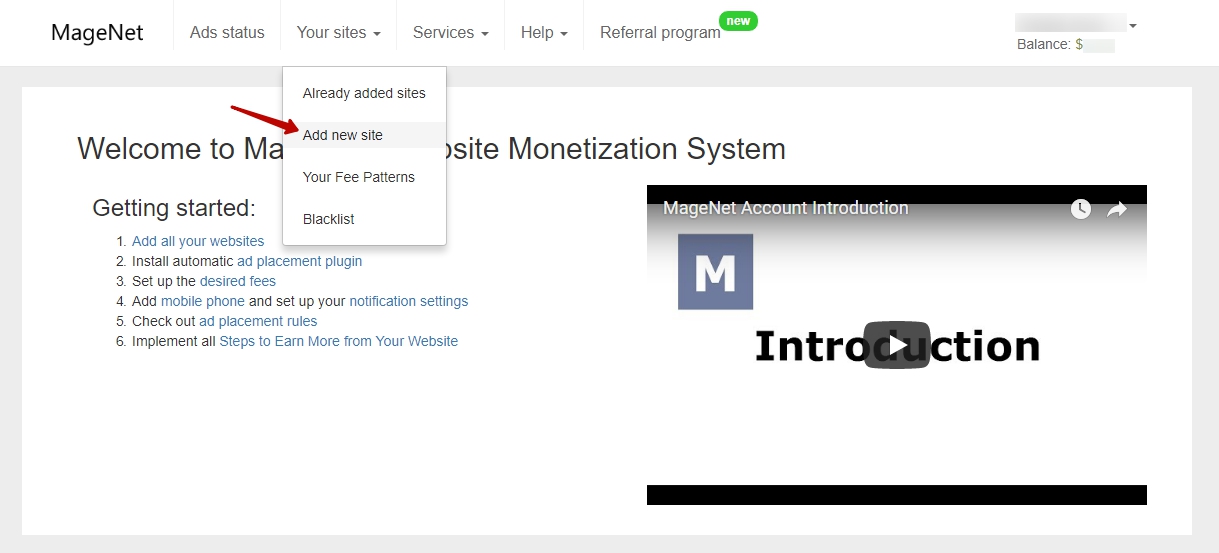The width and height of the screenshot is (1219, 553).
Task: Follow the 'ad placement rules' link
Action: [258, 321]
